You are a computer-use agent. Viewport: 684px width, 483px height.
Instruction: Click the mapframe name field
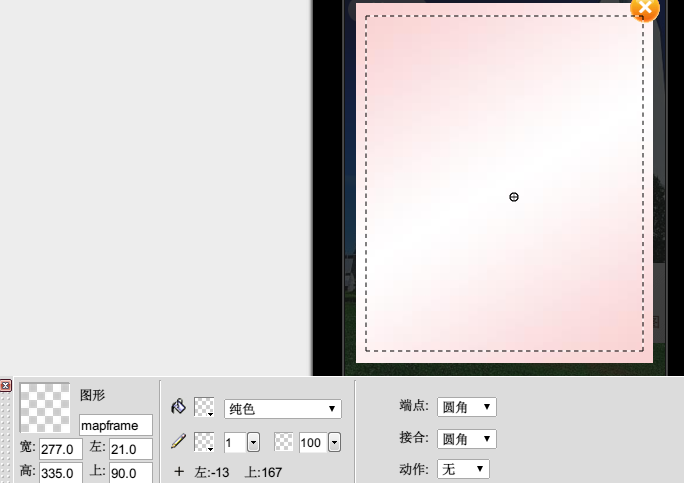pos(116,425)
